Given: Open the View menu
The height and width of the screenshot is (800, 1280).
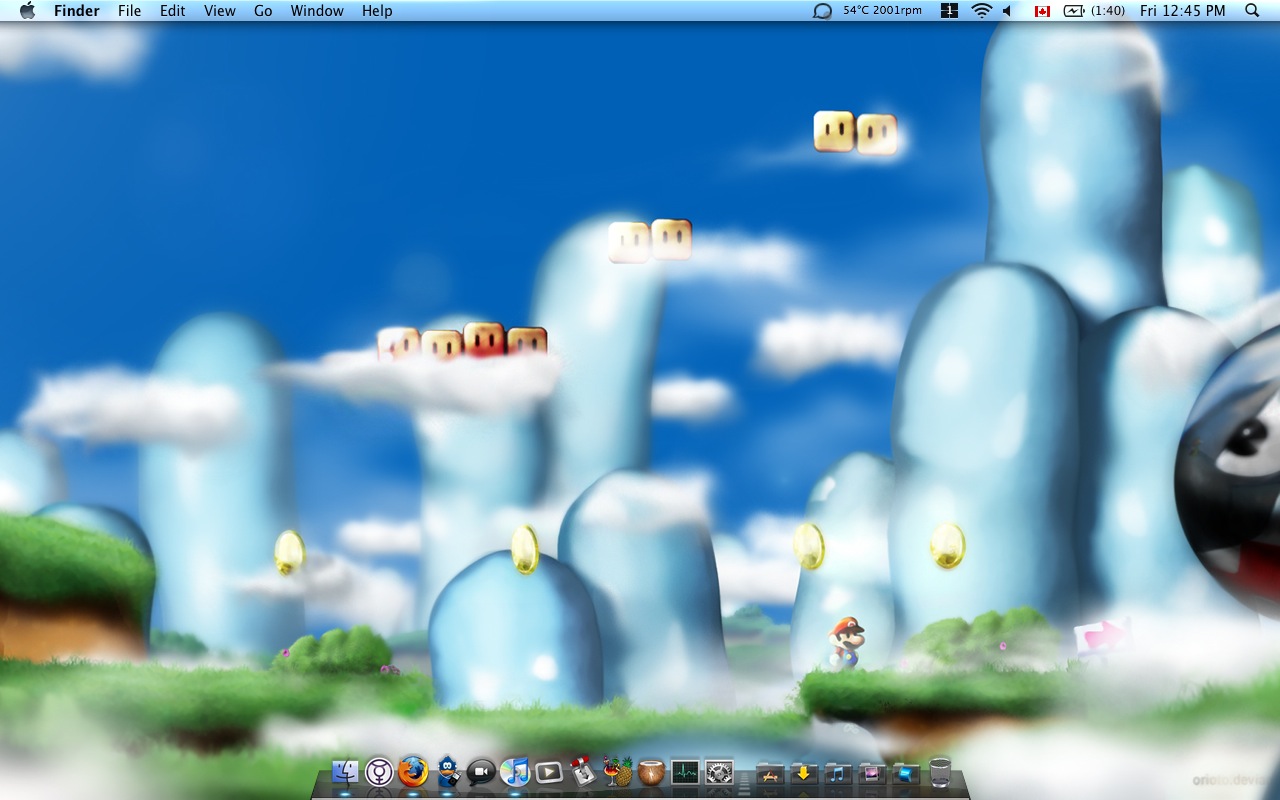Looking at the screenshot, I should [220, 11].
